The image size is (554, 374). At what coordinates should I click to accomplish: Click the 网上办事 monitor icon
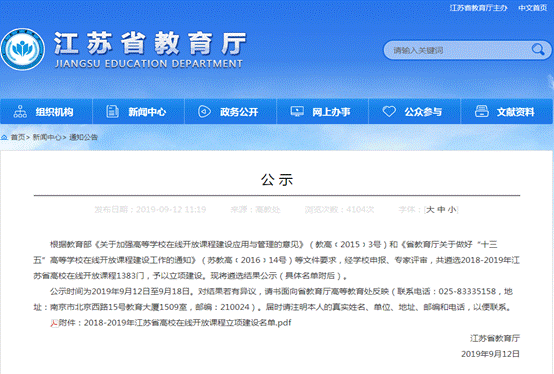[297, 112]
